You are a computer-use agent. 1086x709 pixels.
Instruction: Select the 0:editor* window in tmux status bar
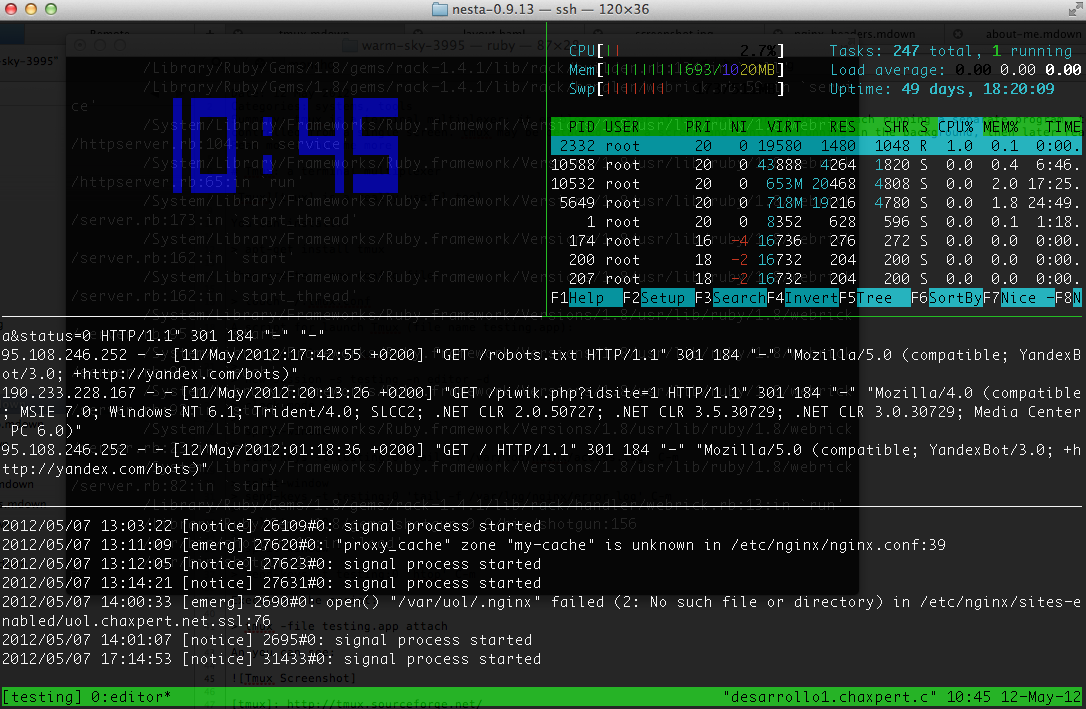click(131, 697)
